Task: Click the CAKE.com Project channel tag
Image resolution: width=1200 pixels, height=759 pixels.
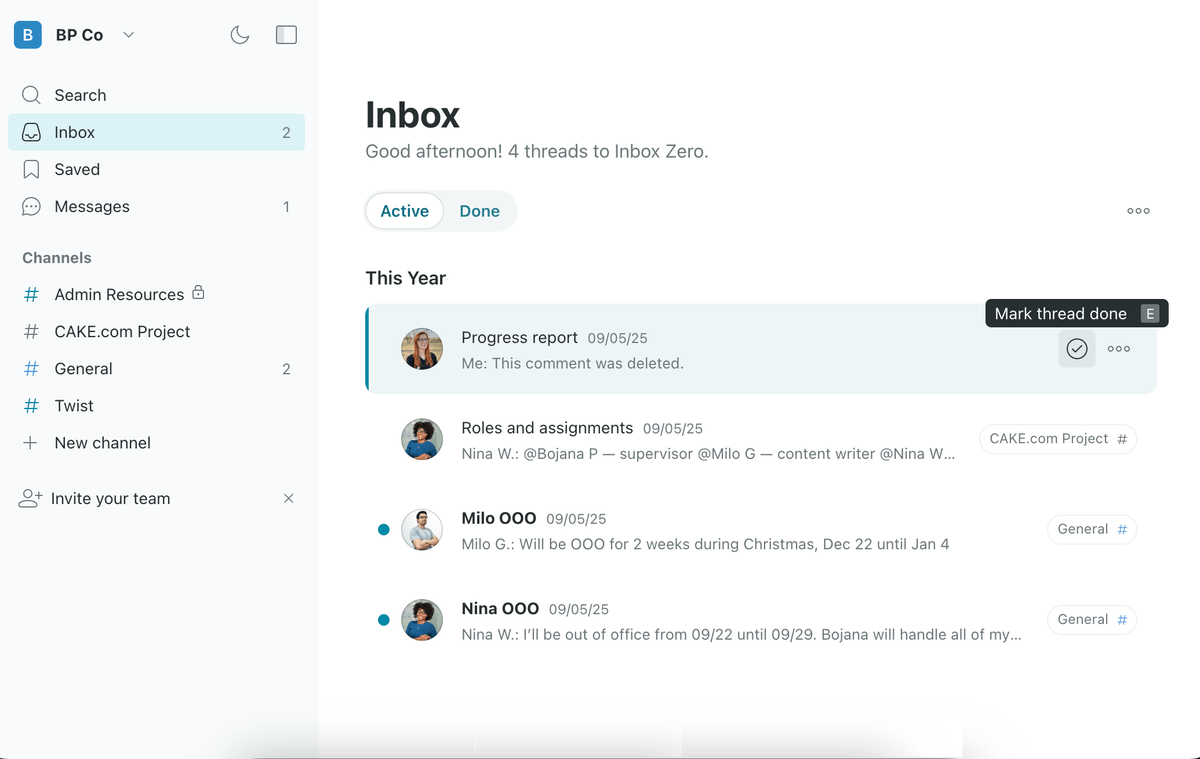Action: point(1057,439)
